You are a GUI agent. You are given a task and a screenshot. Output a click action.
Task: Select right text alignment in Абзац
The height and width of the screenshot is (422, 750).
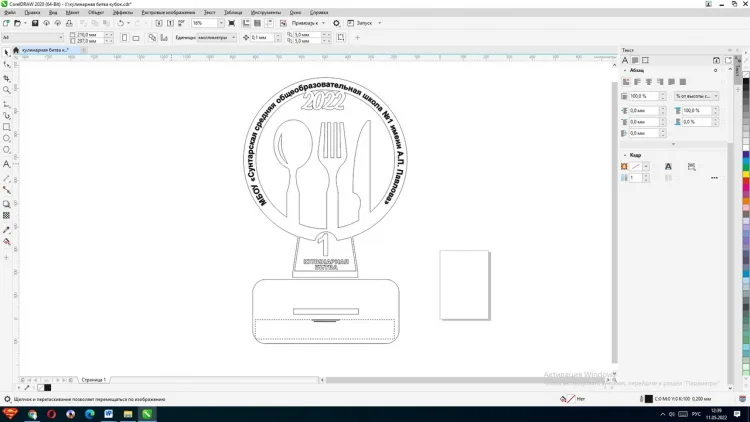point(660,82)
